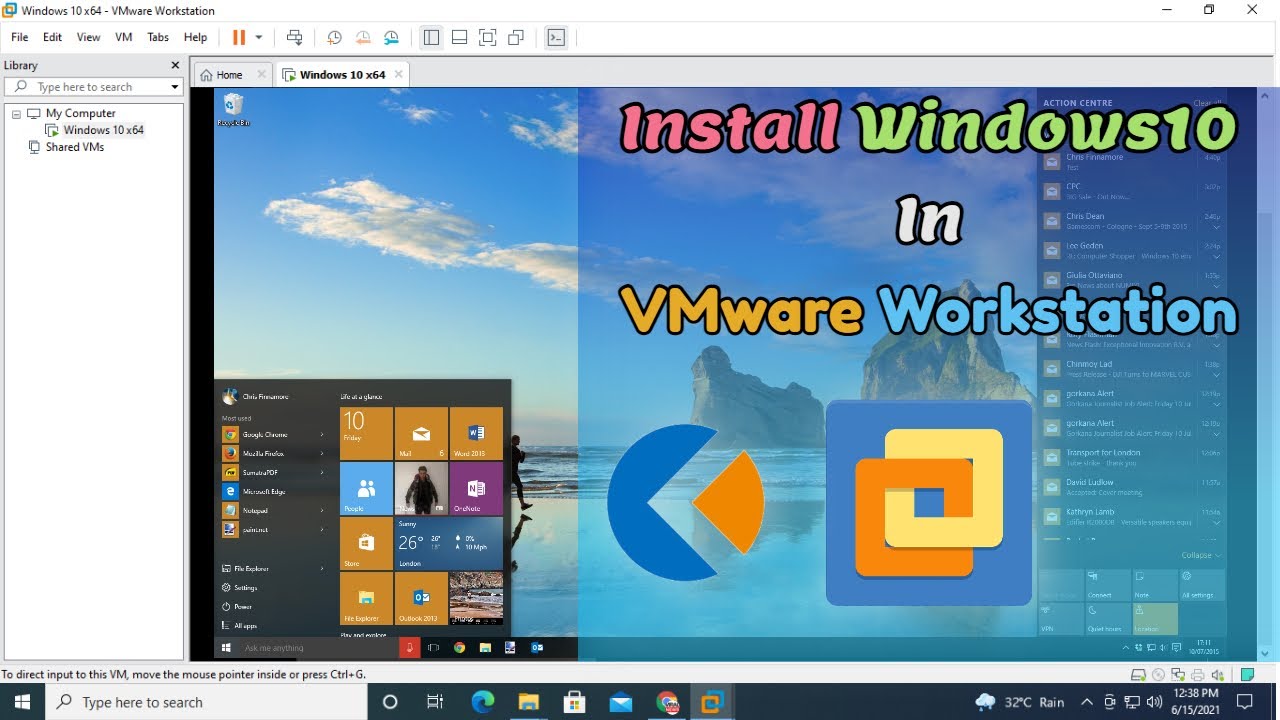Close the Windows 10 x64 tab

[398, 74]
